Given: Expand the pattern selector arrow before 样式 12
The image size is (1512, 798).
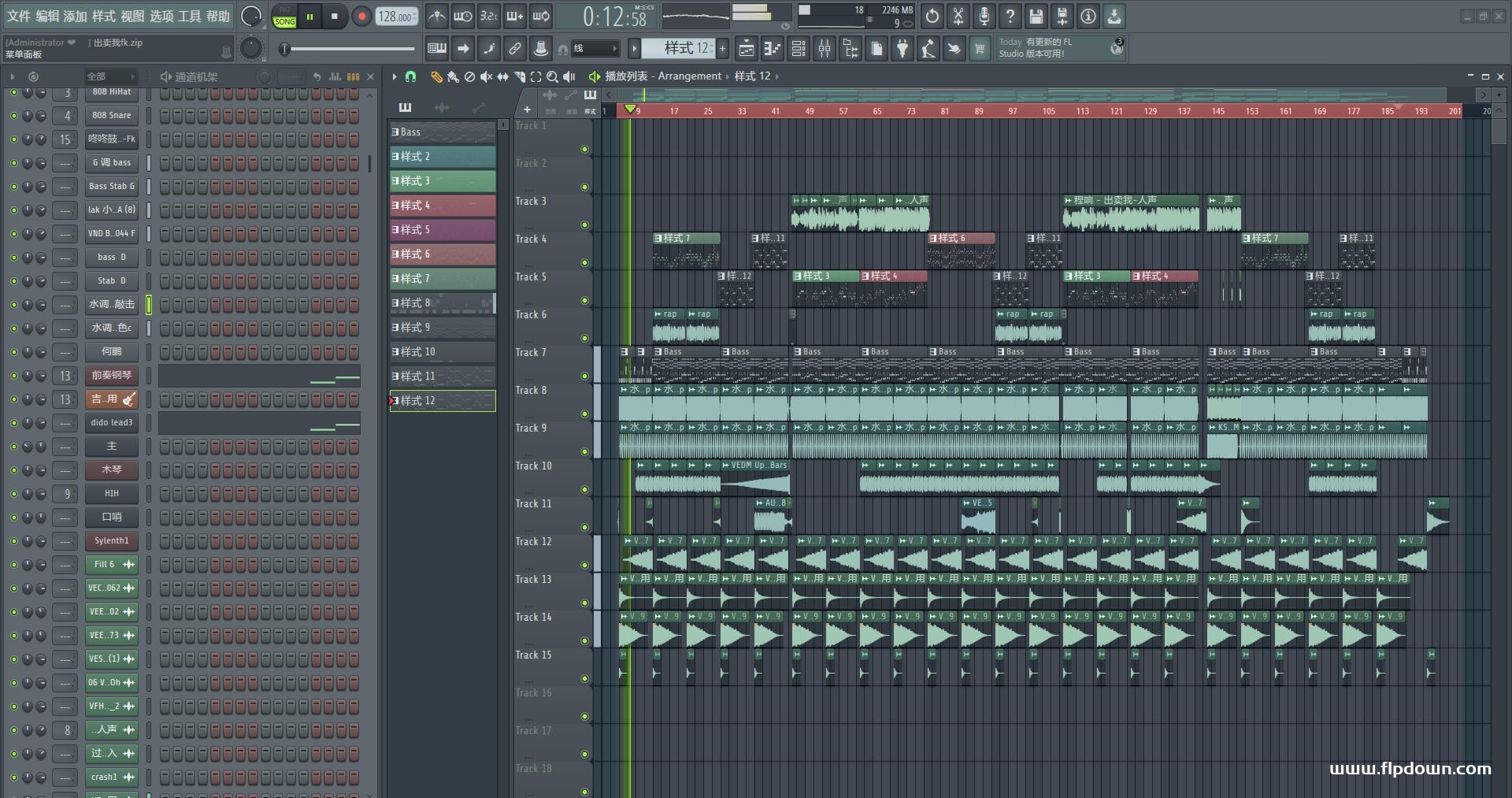Looking at the screenshot, I should pyautogui.click(x=634, y=49).
